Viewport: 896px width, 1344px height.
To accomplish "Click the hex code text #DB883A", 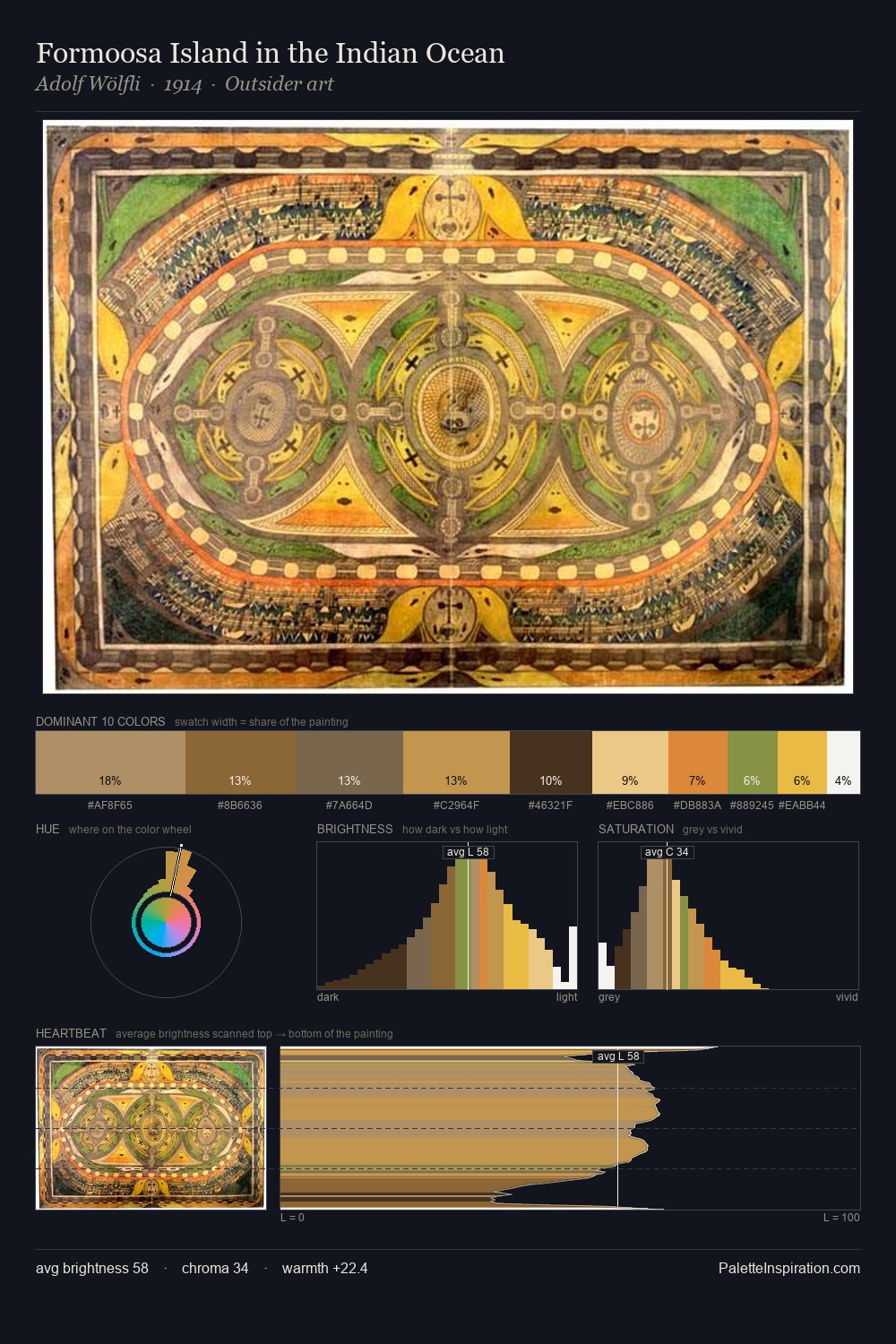I will tap(697, 806).
